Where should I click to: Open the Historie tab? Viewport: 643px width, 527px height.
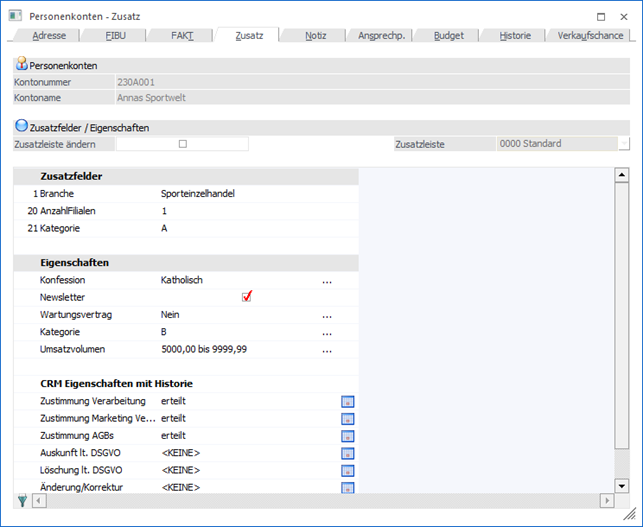click(x=514, y=35)
